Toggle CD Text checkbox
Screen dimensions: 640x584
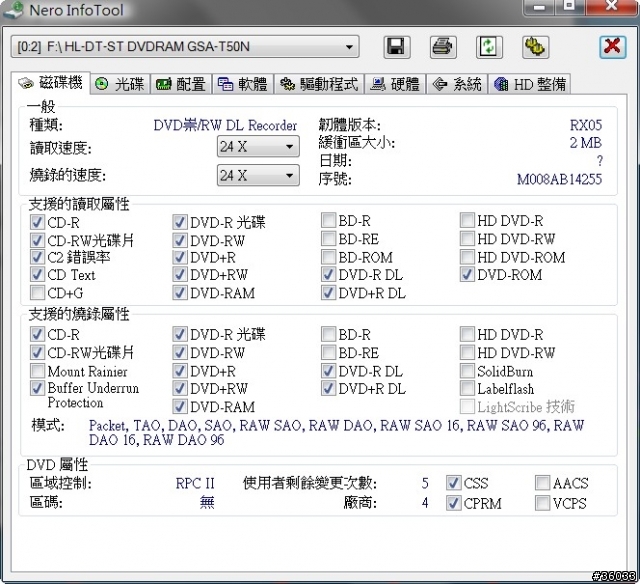pyautogui.click(x=37, y=275)
